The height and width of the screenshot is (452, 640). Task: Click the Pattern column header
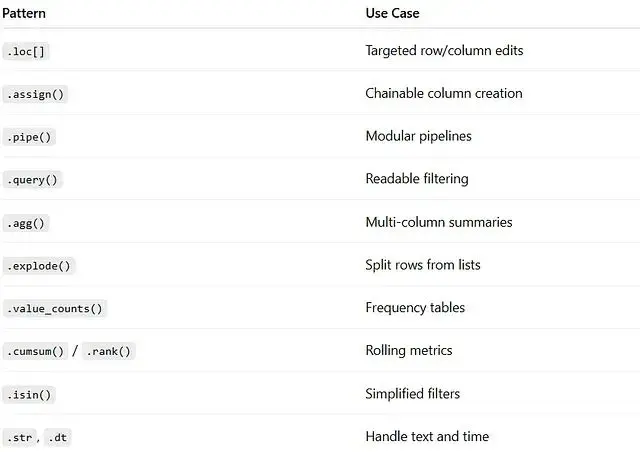click(x=25, y=14)
